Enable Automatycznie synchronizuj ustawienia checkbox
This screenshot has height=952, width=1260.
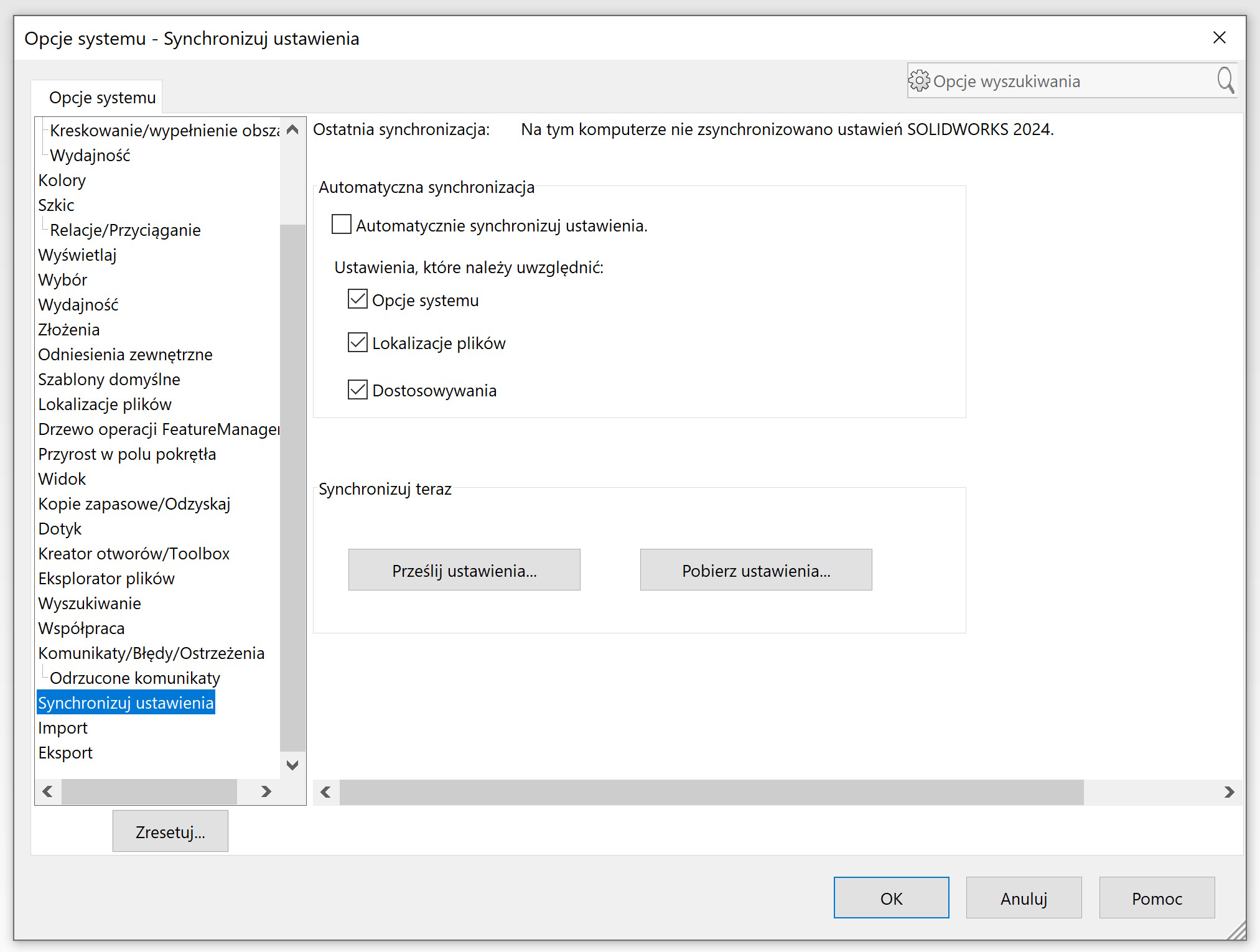[x=342, y=225]
